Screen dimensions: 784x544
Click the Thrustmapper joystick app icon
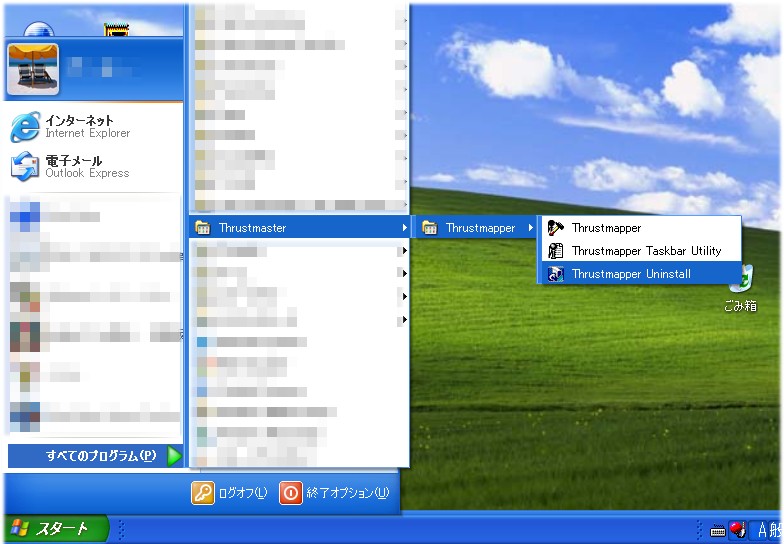556,228
